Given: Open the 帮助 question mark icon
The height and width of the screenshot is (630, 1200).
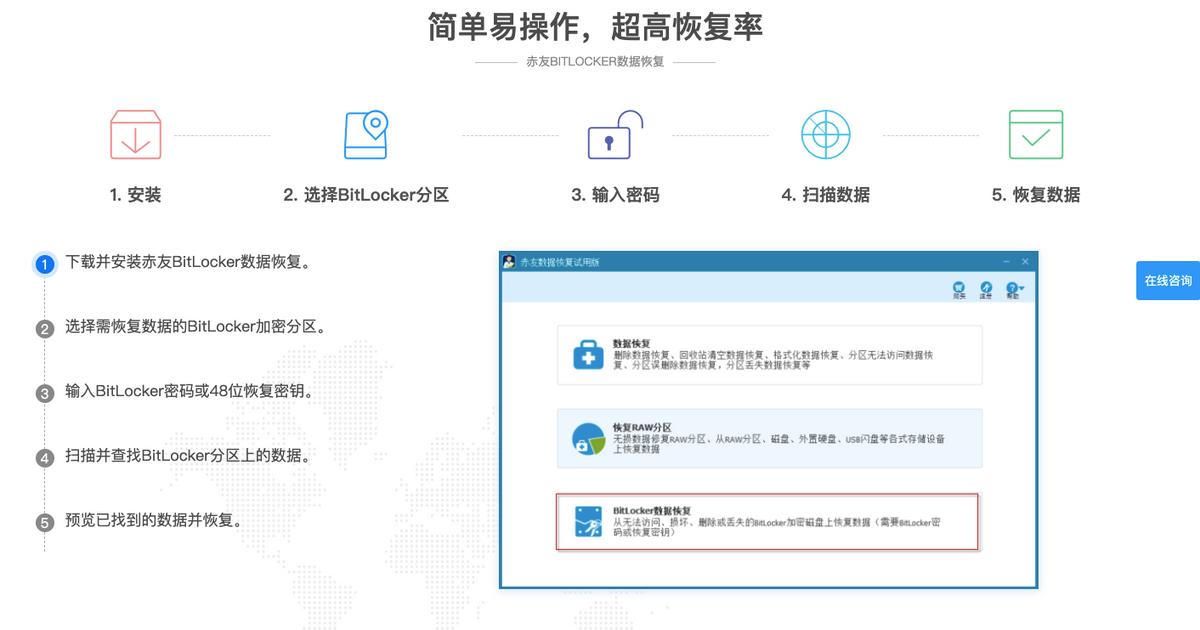Looking at the screenshot, I should point(1013,286).
